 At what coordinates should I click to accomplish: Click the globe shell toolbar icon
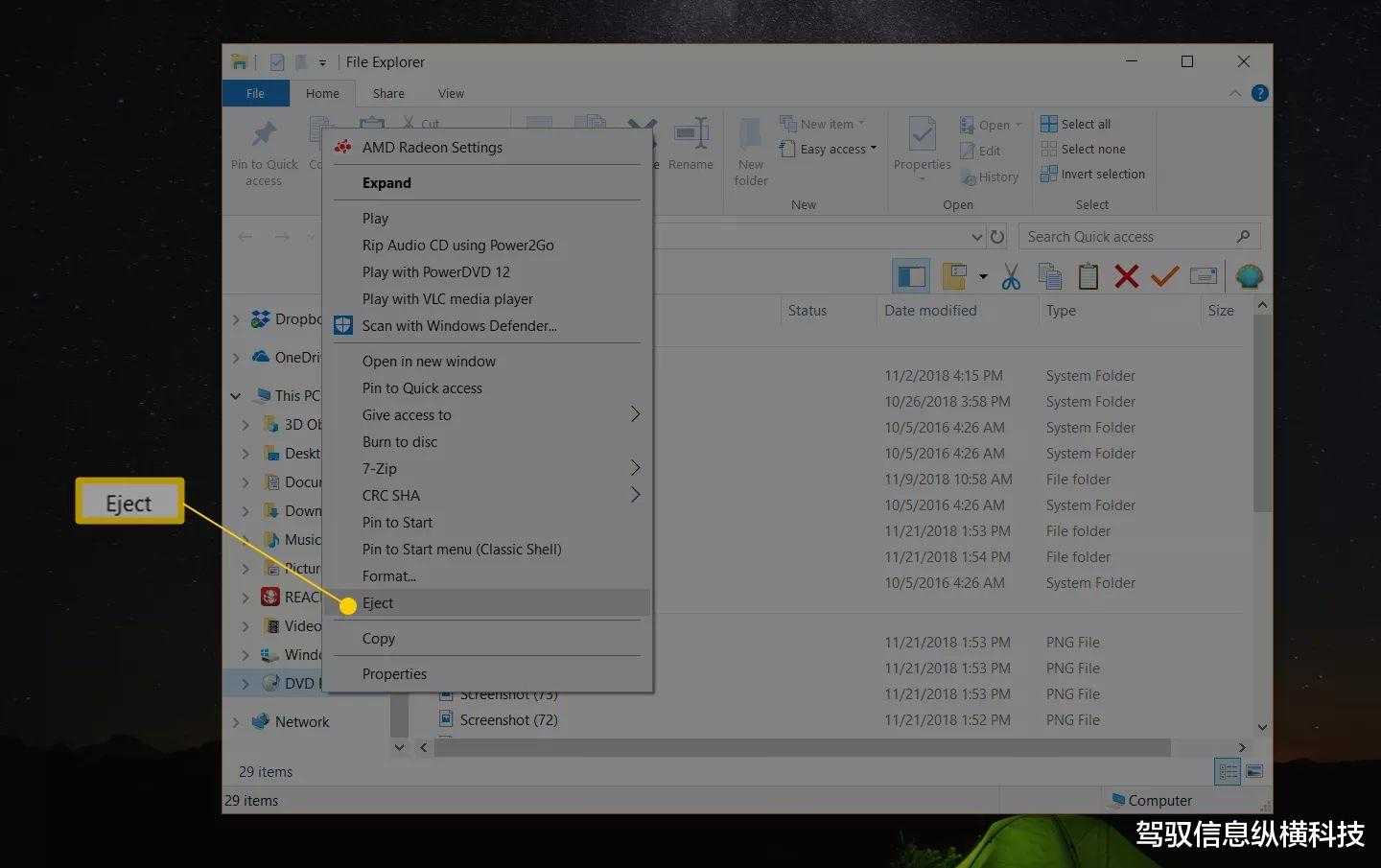click(x=1249, y=277)
